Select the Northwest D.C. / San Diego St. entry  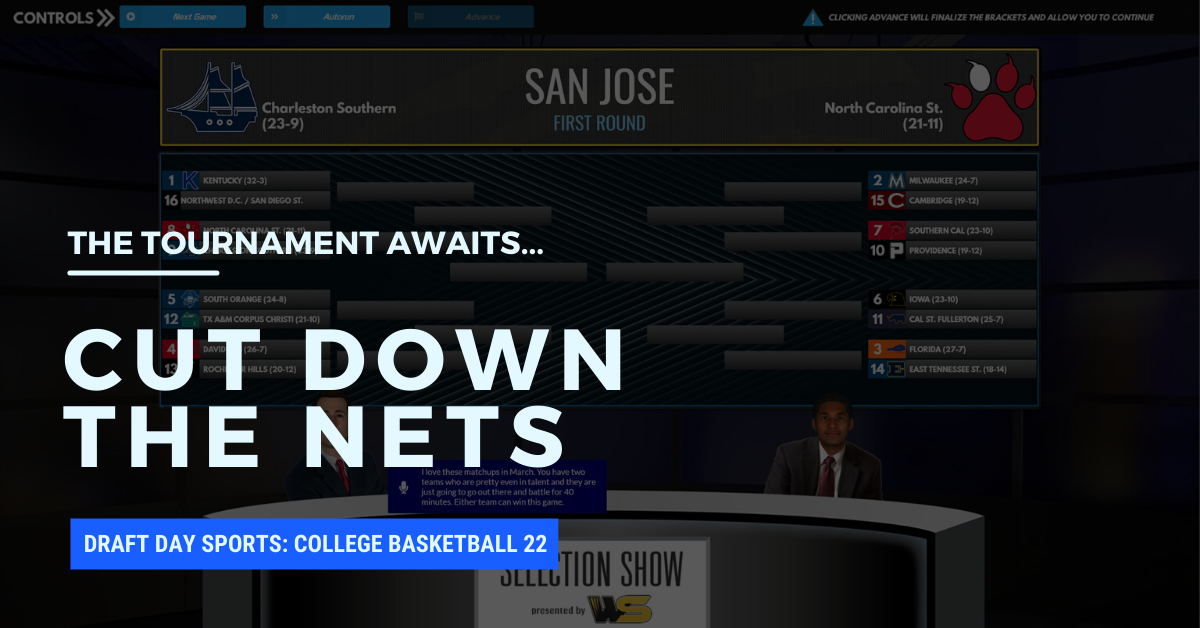(246, 201)
